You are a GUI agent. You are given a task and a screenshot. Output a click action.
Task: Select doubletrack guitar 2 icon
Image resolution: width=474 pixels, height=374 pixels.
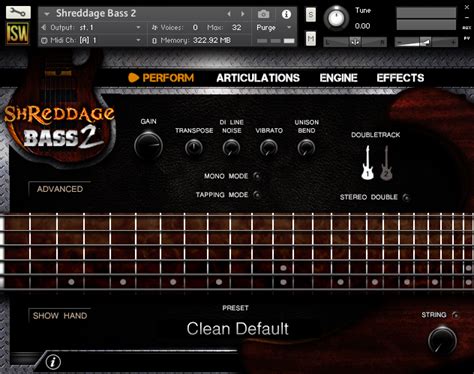tap(386, 163)
